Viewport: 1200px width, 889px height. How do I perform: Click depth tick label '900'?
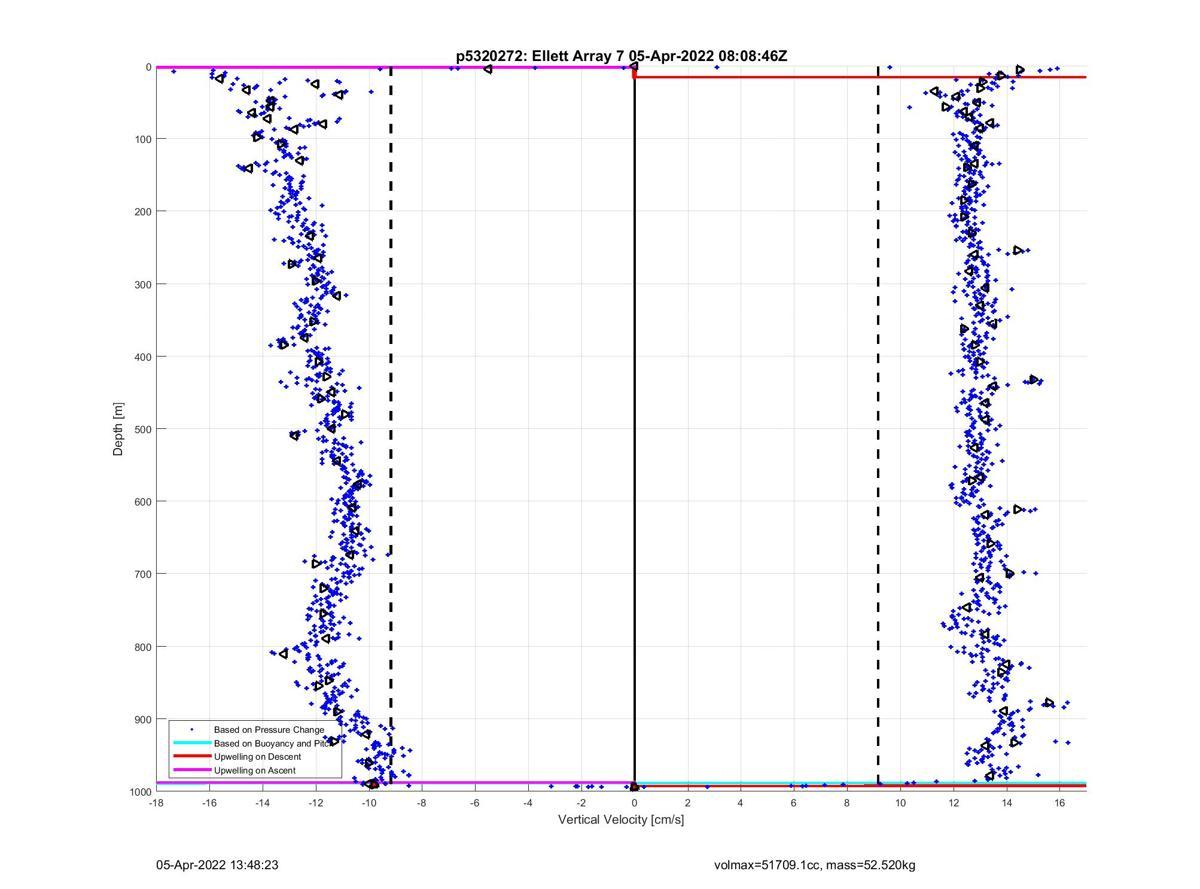(x=141, y=719)
